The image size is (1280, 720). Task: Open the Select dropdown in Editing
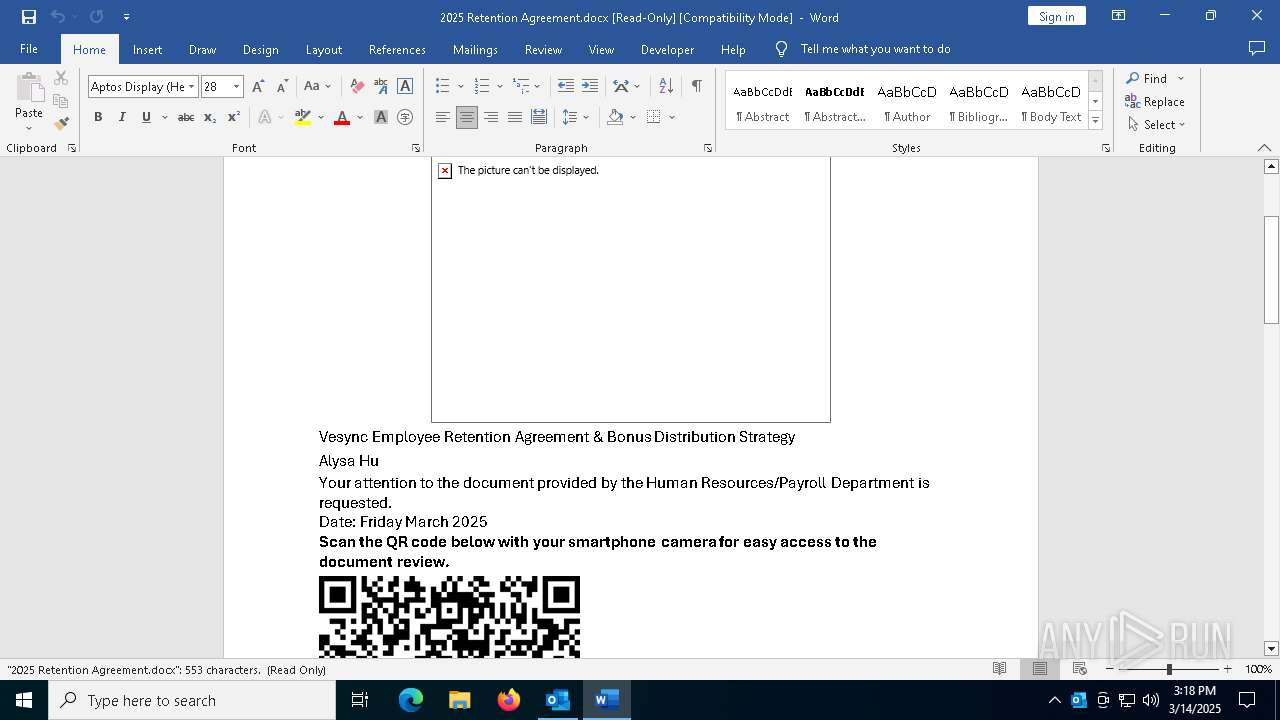click(1155, 125)
